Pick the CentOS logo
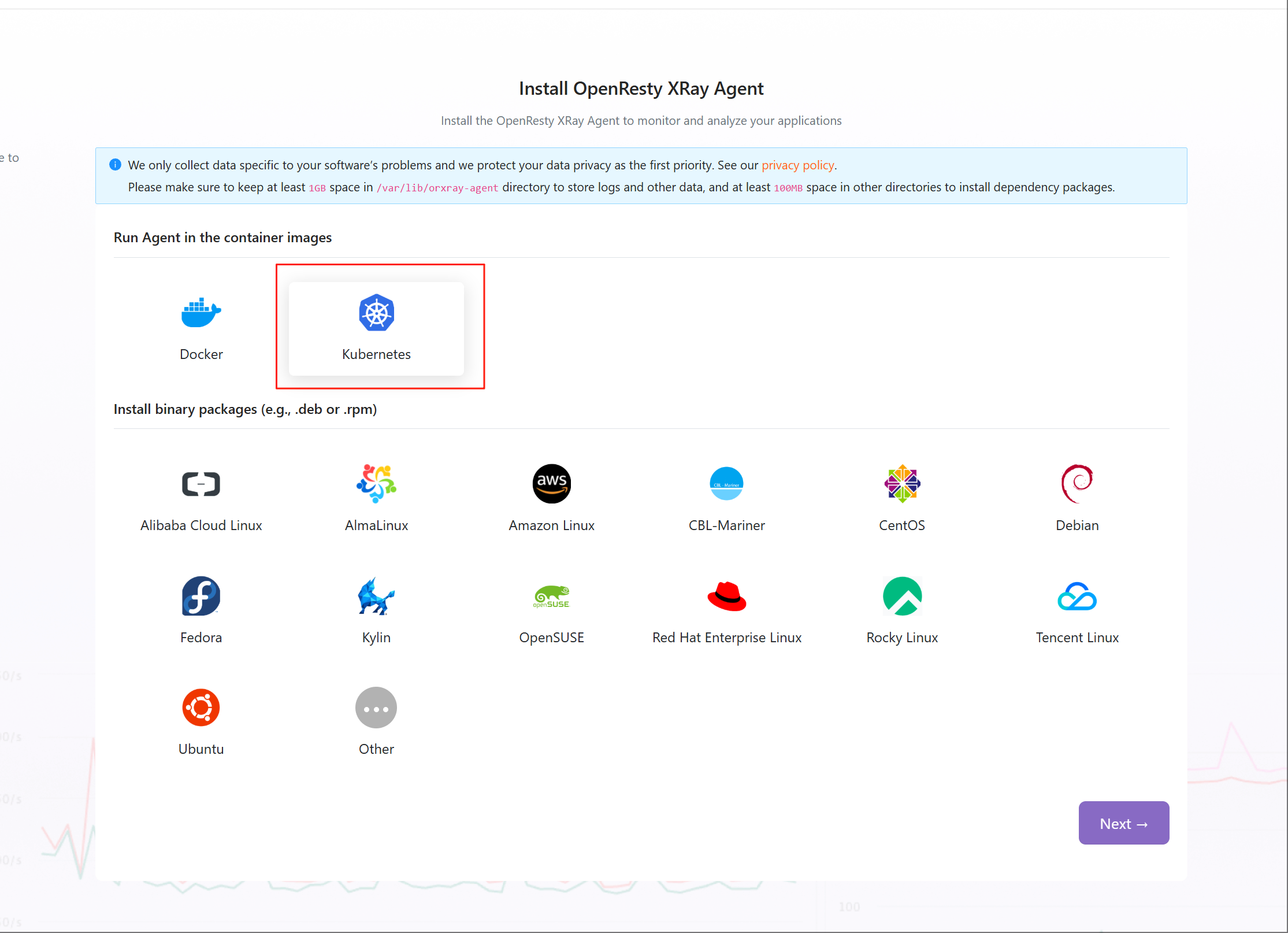 (x=902, y=483)
